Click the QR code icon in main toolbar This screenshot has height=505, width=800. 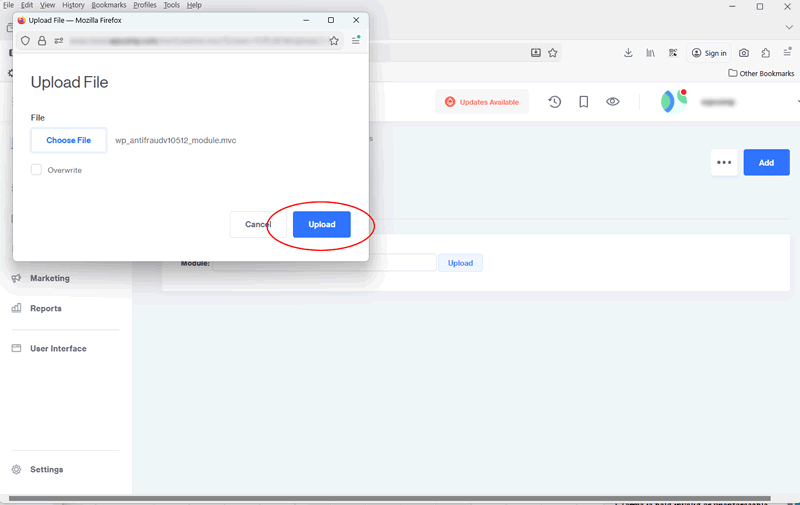click(x=673, y=53)
